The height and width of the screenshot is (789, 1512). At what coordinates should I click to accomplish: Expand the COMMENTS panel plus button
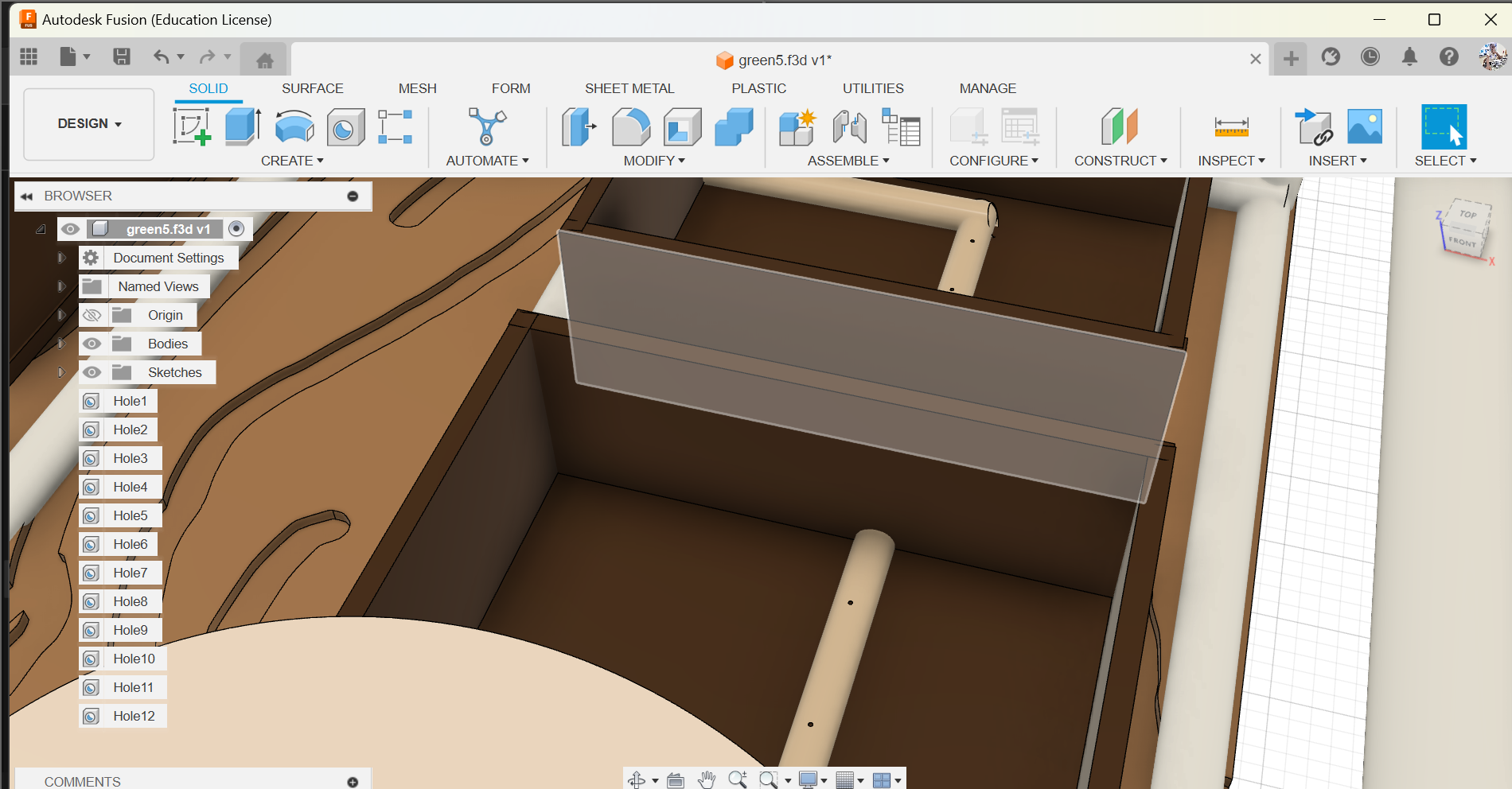click(353, 782)
